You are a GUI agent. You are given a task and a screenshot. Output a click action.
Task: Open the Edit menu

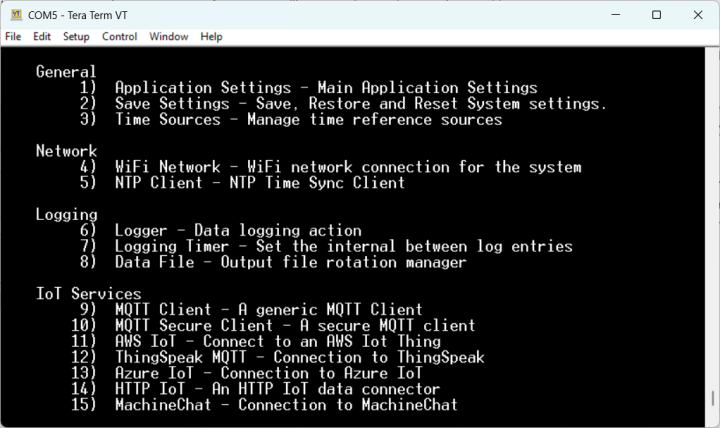42,36
